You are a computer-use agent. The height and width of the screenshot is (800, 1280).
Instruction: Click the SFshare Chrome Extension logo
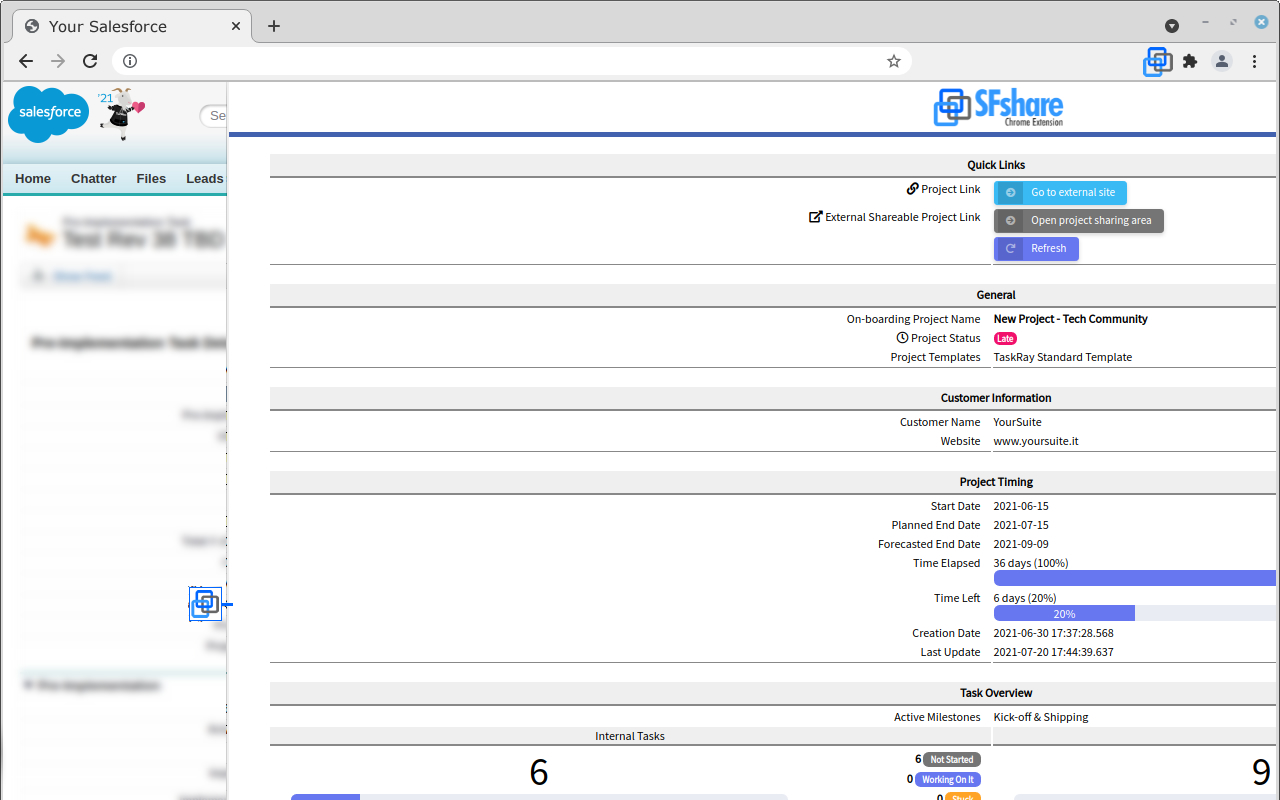click(998, 107)
